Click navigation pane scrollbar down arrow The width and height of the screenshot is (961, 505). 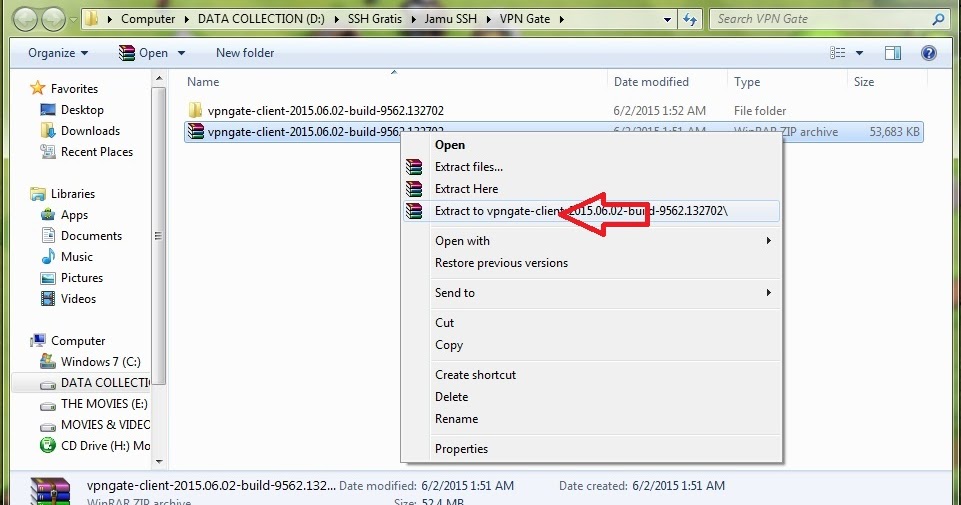click(x=159, y=461)
